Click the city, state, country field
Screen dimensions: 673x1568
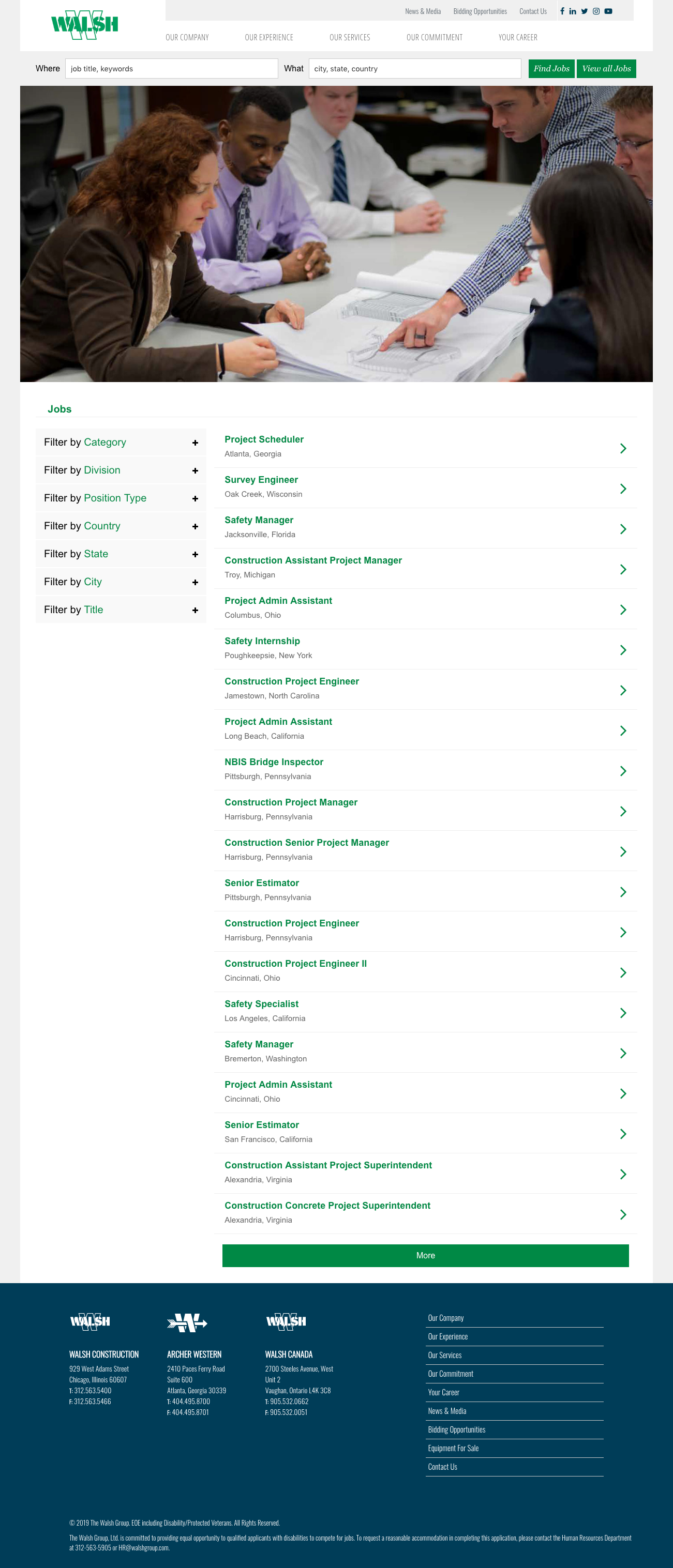[x=415, y=69]
